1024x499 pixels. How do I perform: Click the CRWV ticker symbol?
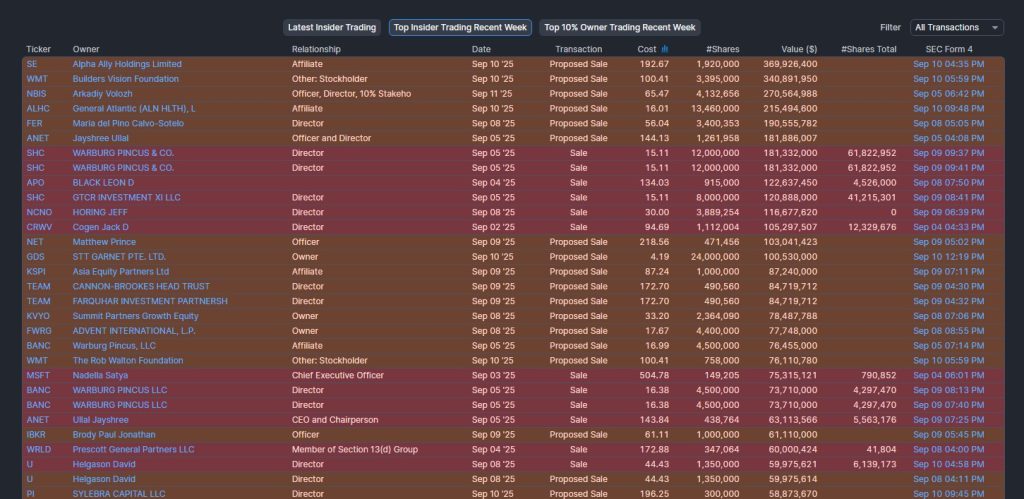coord(39,227)
